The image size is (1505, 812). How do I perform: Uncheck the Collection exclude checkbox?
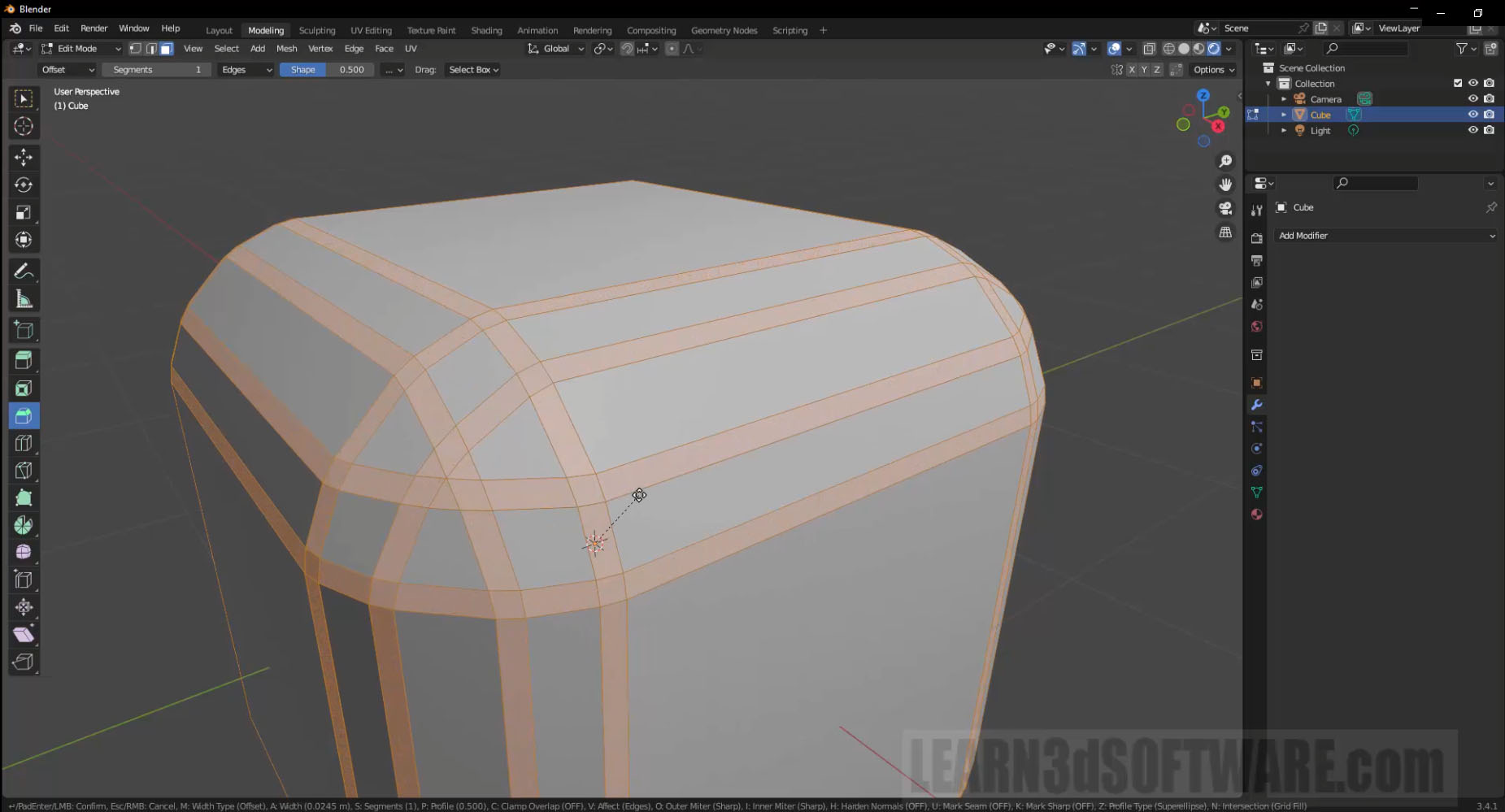pyautogui.click(x=1458, y=83)
